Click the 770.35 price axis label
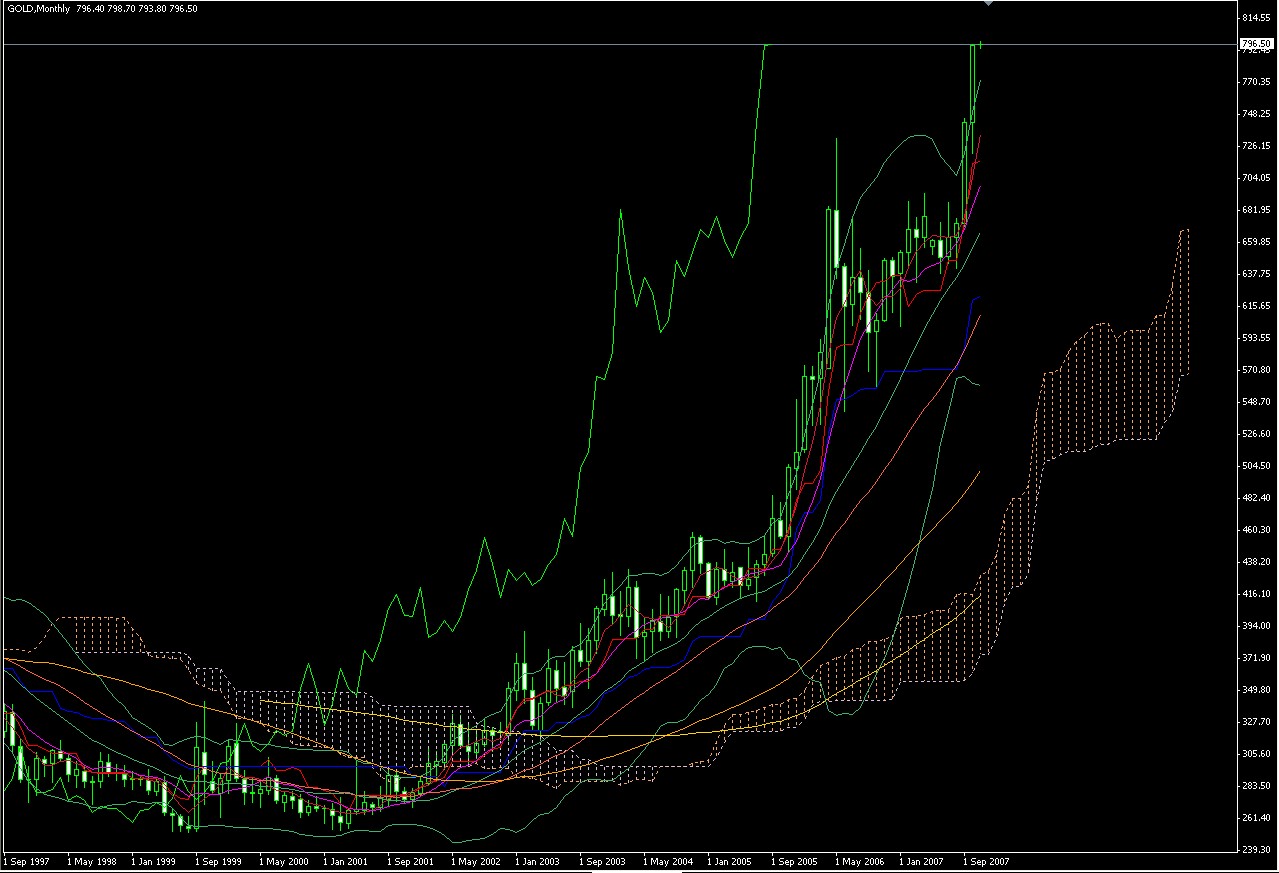This screenshot has width=1279, height=873. (x=1256, y=82)
